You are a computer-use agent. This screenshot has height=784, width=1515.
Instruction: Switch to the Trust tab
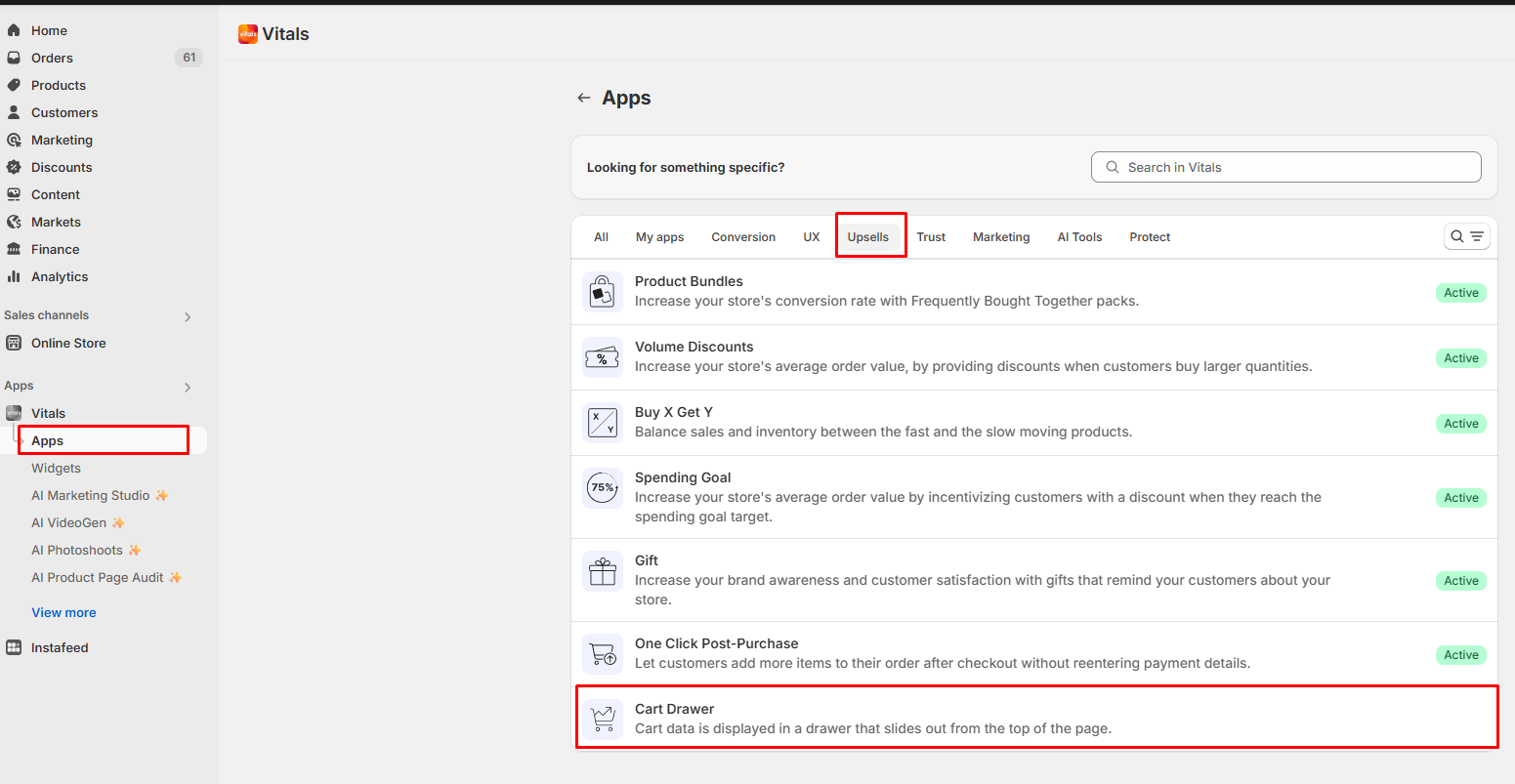931,236
